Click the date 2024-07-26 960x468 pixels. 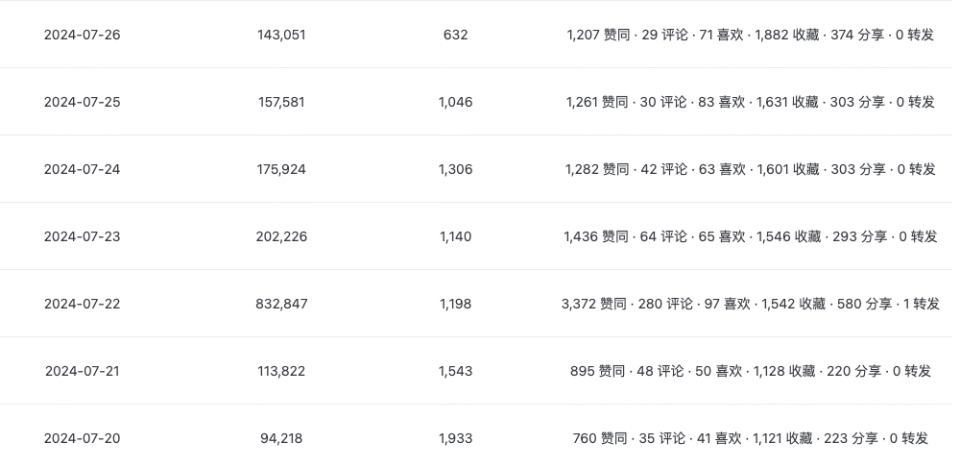coord(82,35)
